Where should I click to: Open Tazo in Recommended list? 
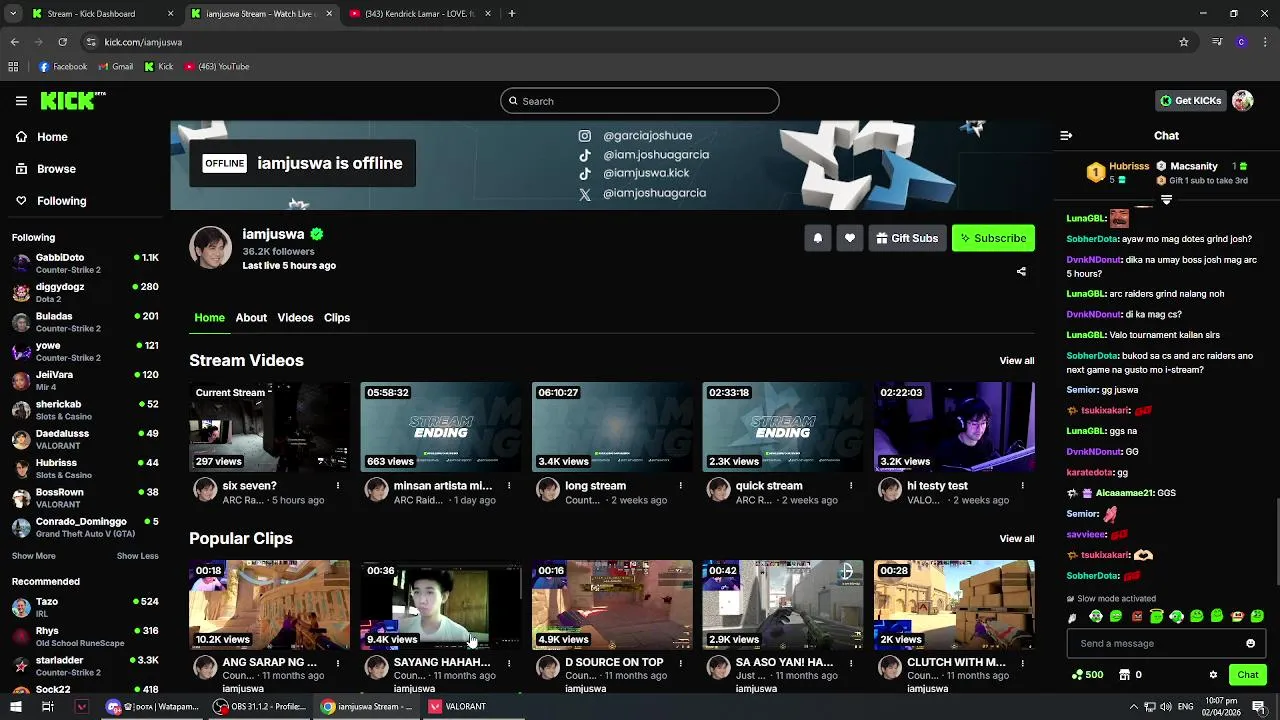(85, 608)
